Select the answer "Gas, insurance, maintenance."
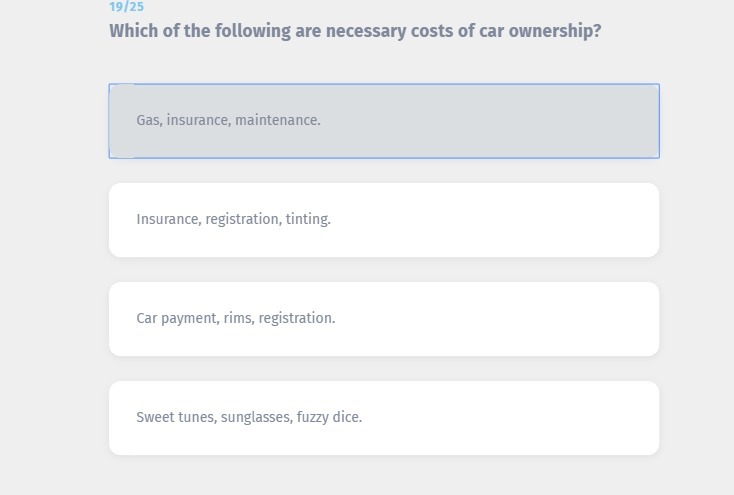Viewport: 734px width, 495px height. click(383, 121)
